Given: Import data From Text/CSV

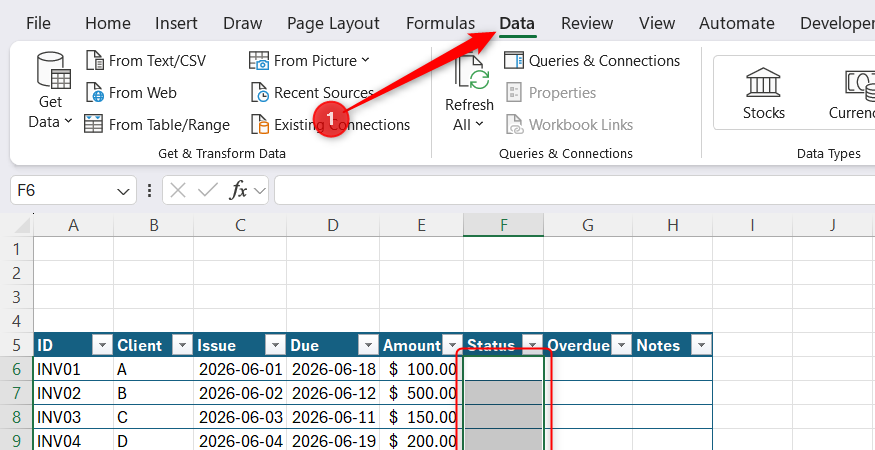Looking at the screenshot, I should [146, 60].
